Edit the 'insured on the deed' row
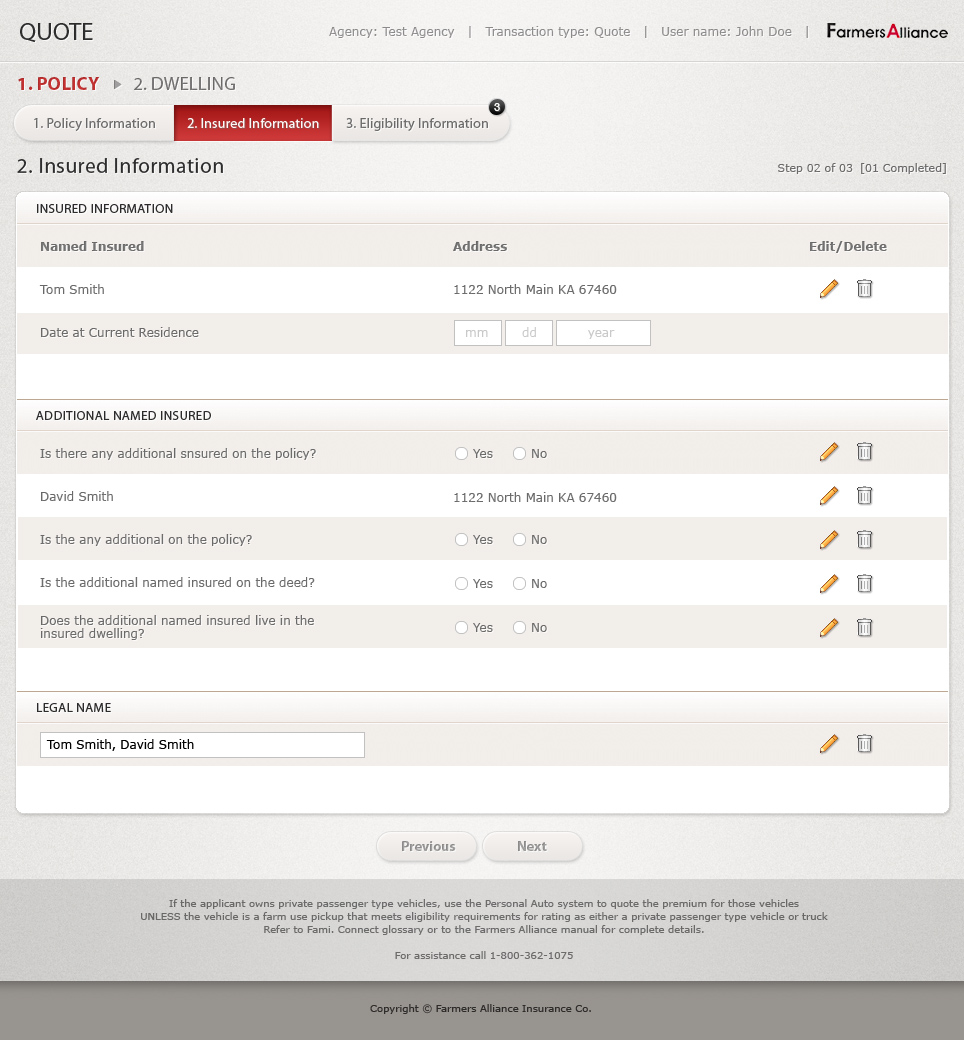 click(829, 583)
